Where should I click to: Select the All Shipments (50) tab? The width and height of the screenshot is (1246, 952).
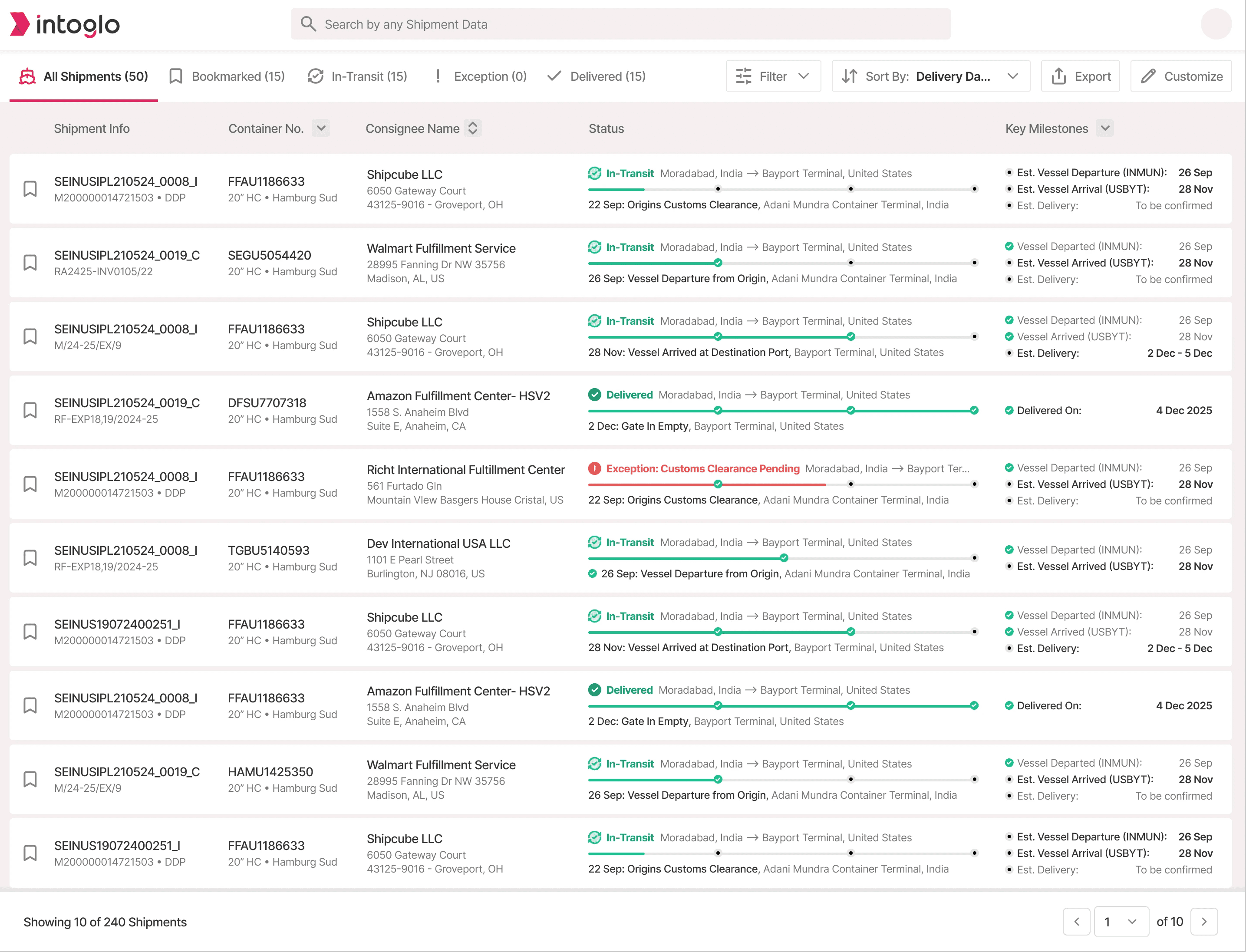[84, 76]
